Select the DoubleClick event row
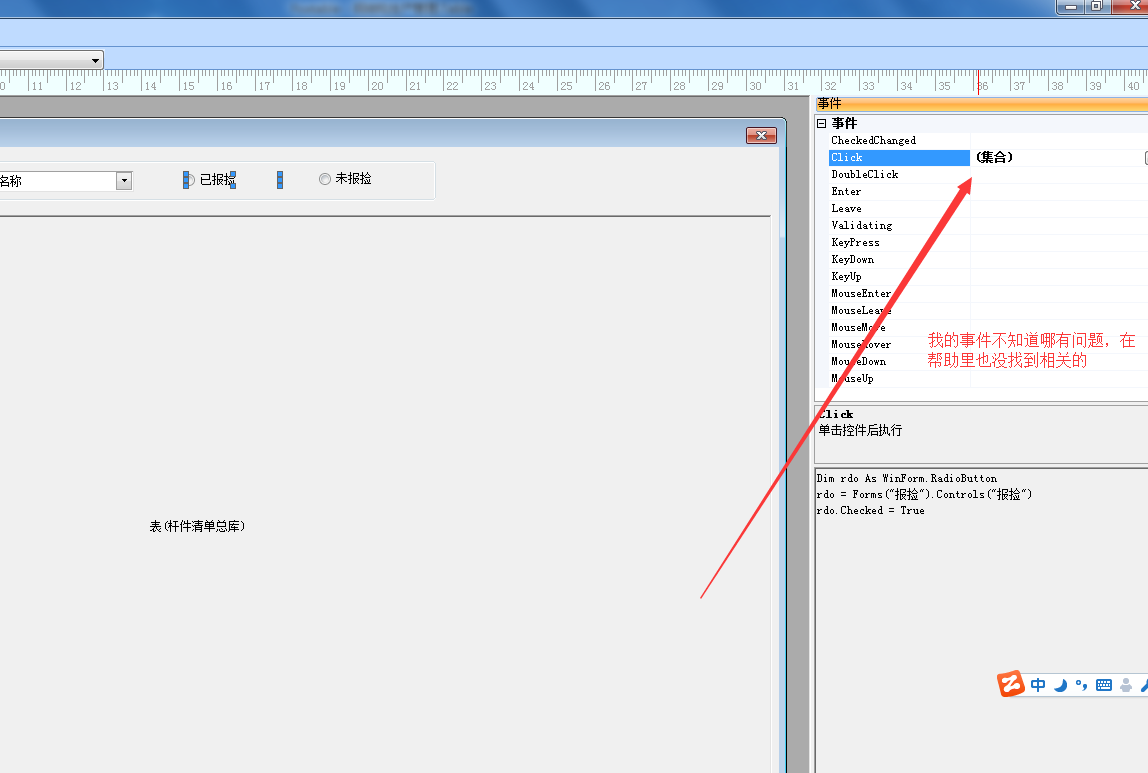Image resolution: width=1148 pixels, height=773 pixels. (864, 175)
